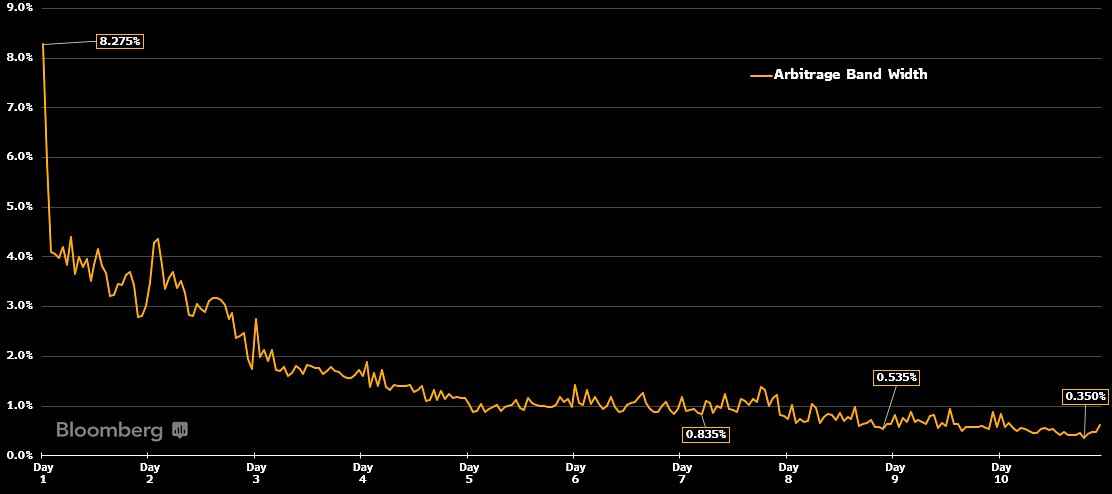Select the Day 9 axis marker
Screen dimensions: 1112x494
(x=894, y=472)
